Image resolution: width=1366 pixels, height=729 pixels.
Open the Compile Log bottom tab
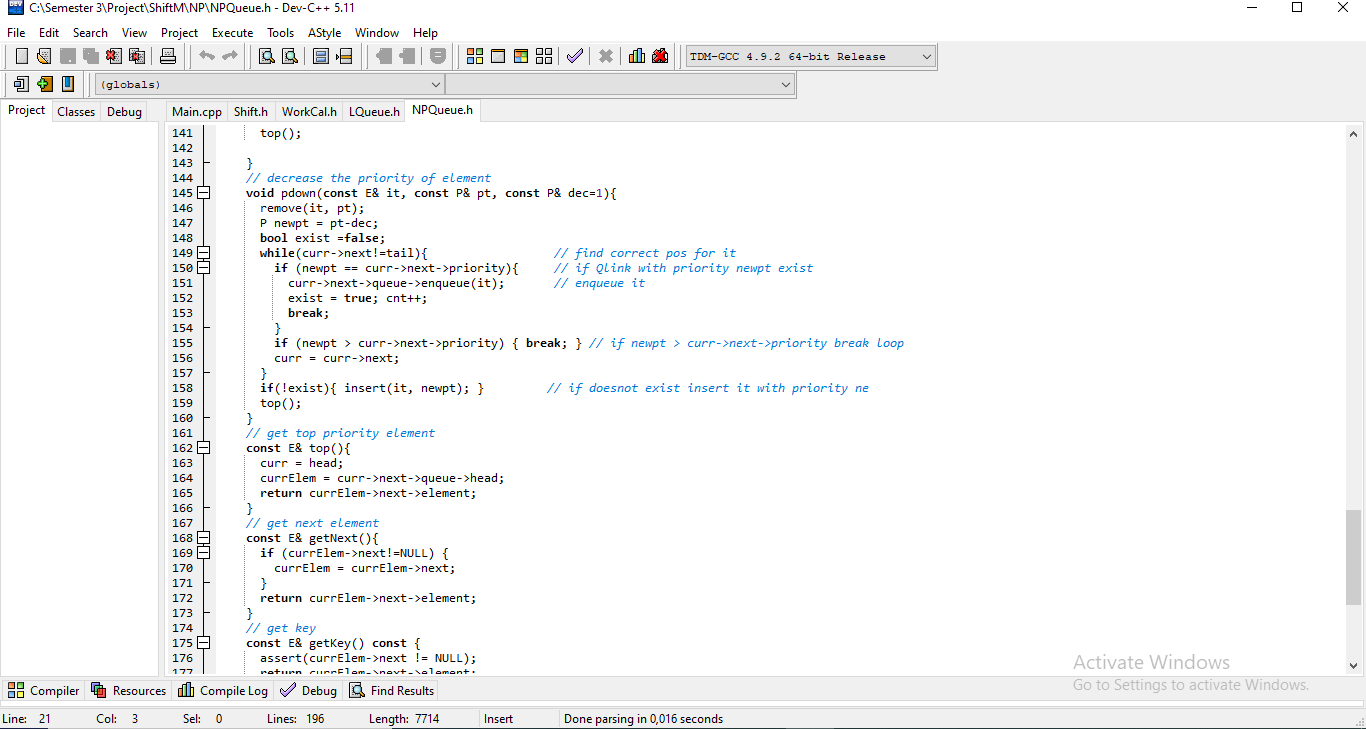pyautogui.click(x=223, y=690)
